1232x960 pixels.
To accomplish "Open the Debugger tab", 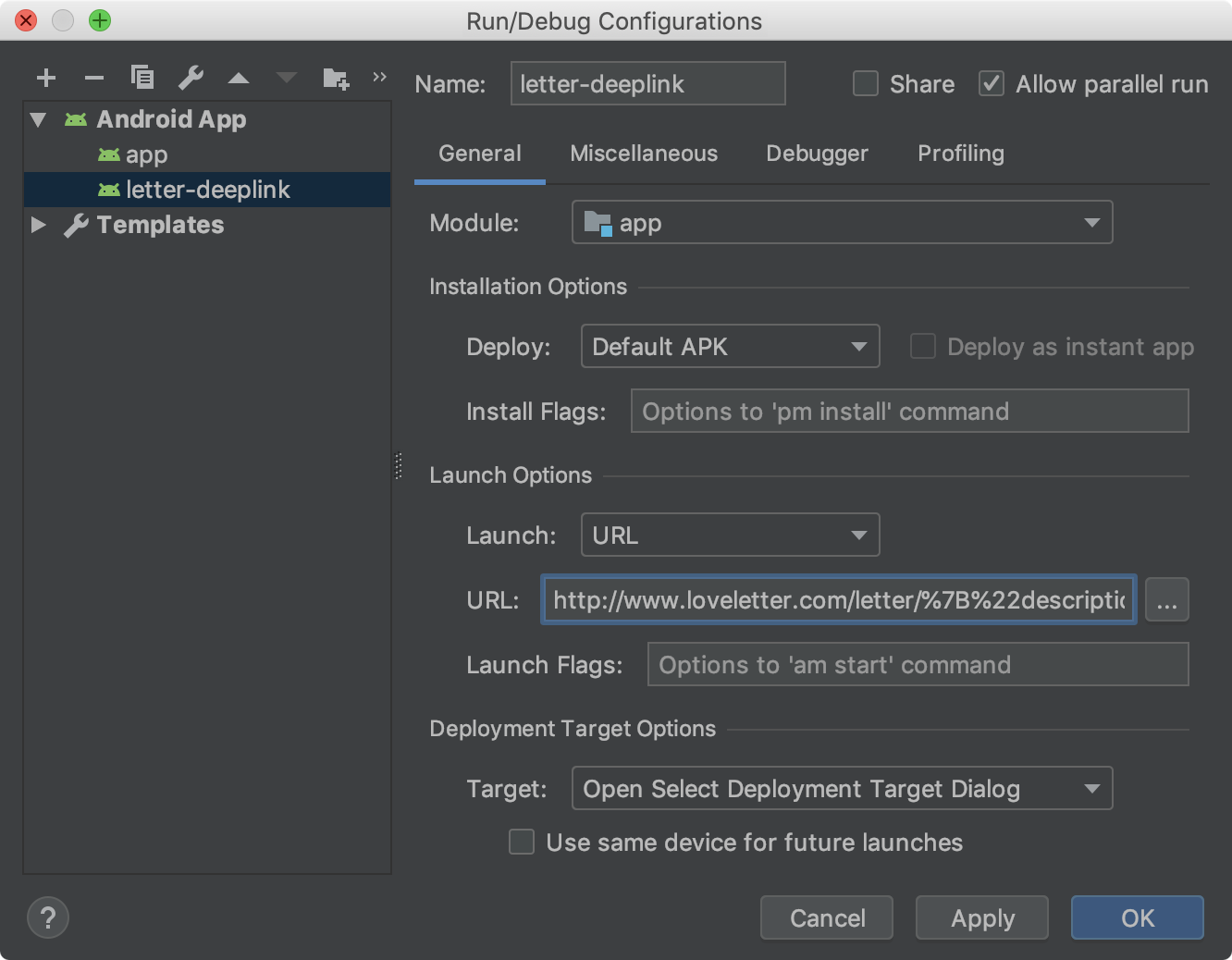I will click(817, 154).
